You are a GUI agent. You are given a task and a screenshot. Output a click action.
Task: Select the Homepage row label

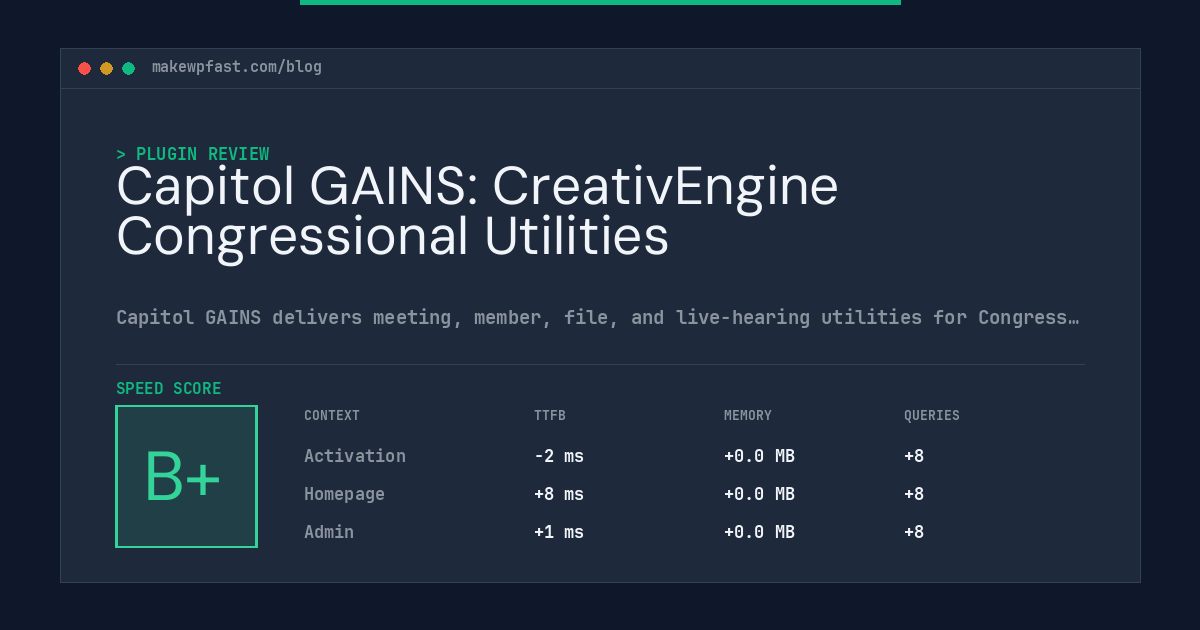tap(344, 494)
